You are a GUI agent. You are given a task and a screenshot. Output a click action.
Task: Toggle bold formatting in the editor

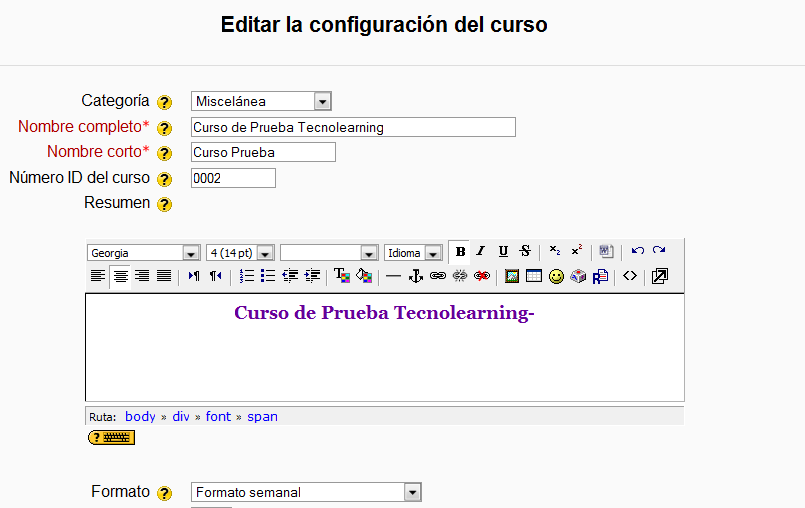pos(460,252)
